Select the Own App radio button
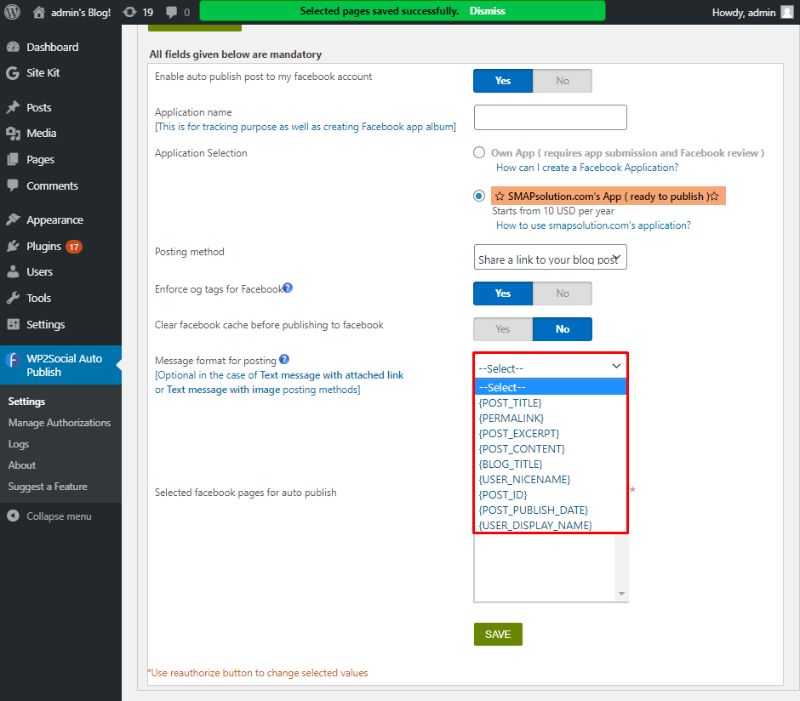This screenshot has width=800, height=701. tap(479, 153)
